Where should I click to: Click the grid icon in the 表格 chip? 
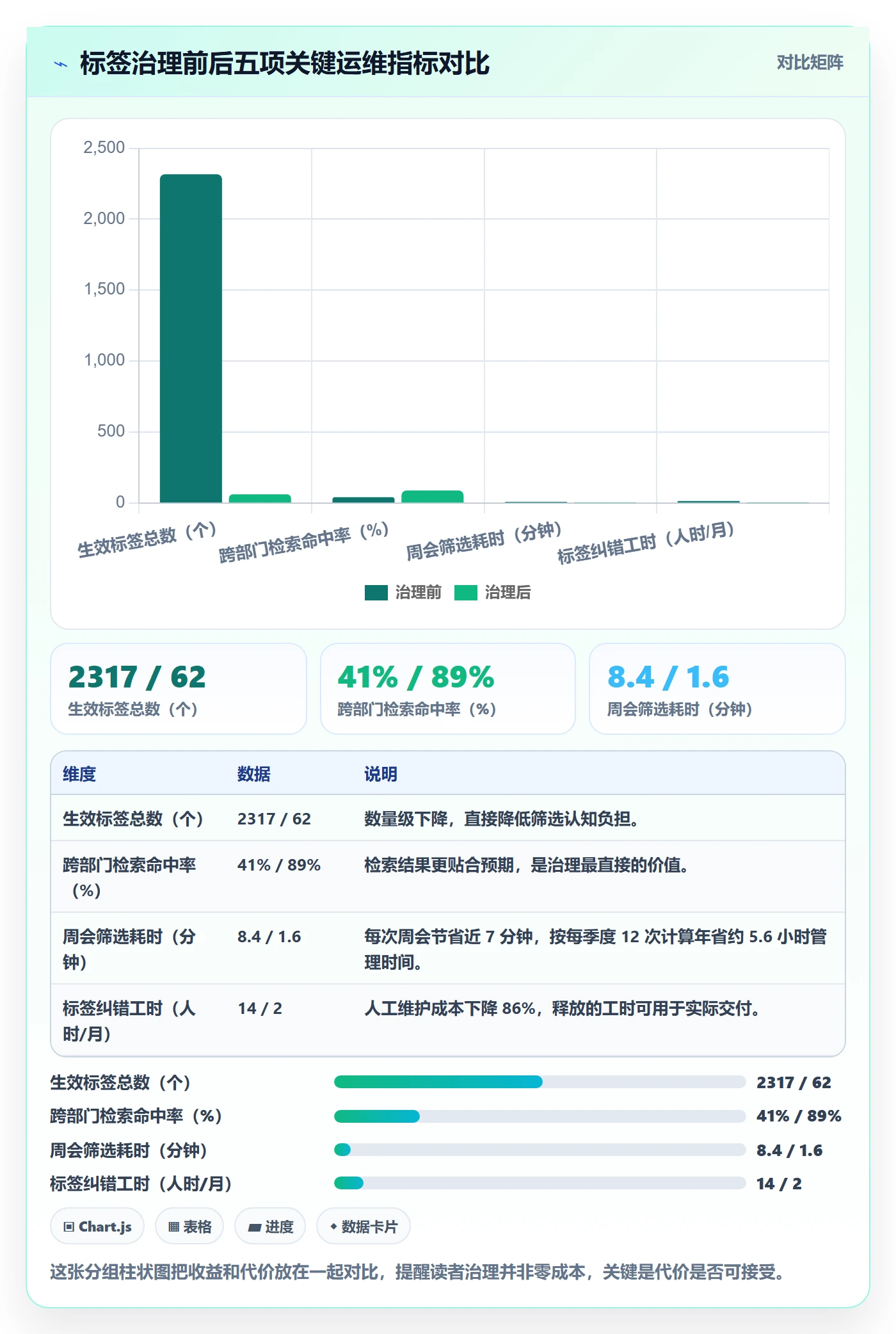tap(173, 1227)
